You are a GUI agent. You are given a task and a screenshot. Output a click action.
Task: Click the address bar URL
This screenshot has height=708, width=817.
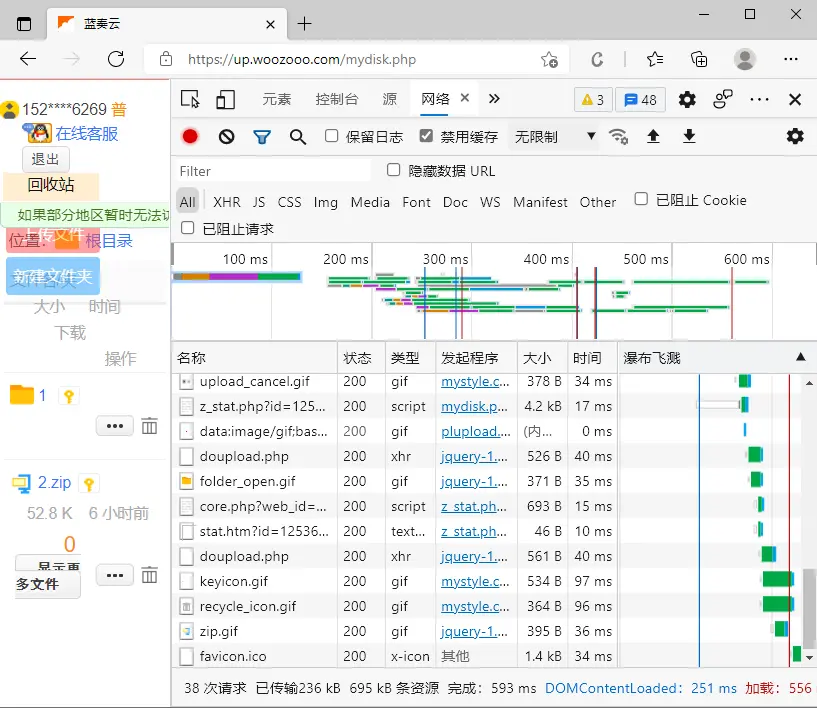(302, 59)
